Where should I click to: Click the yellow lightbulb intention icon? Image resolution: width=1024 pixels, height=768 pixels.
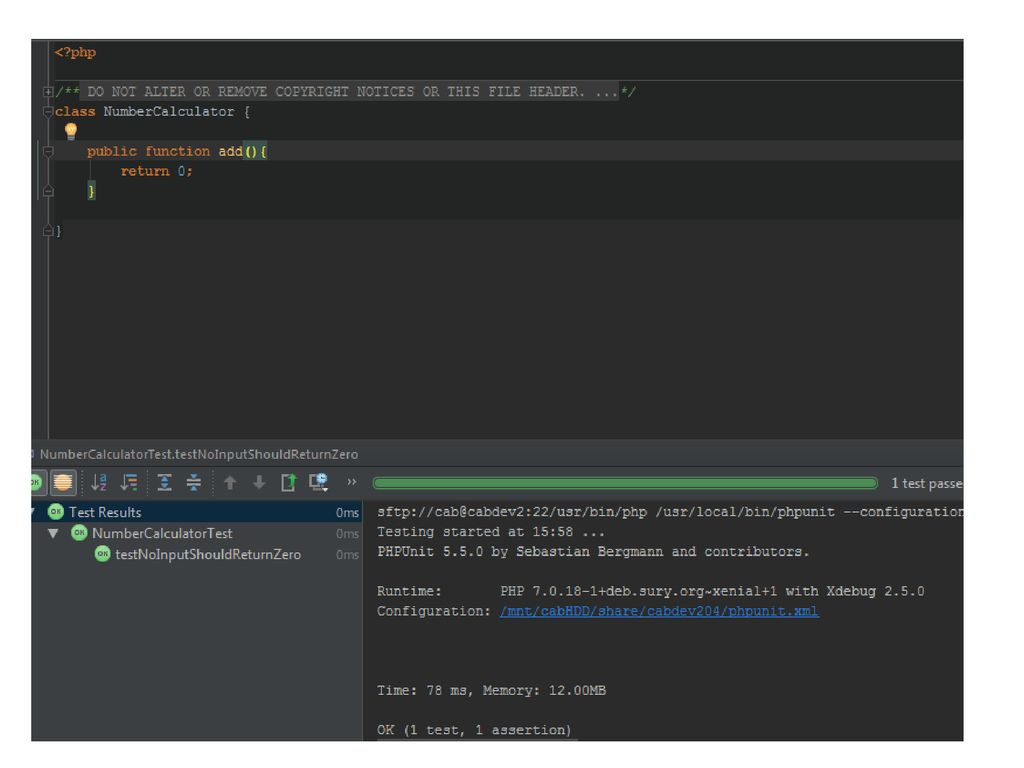coord(71,131)
